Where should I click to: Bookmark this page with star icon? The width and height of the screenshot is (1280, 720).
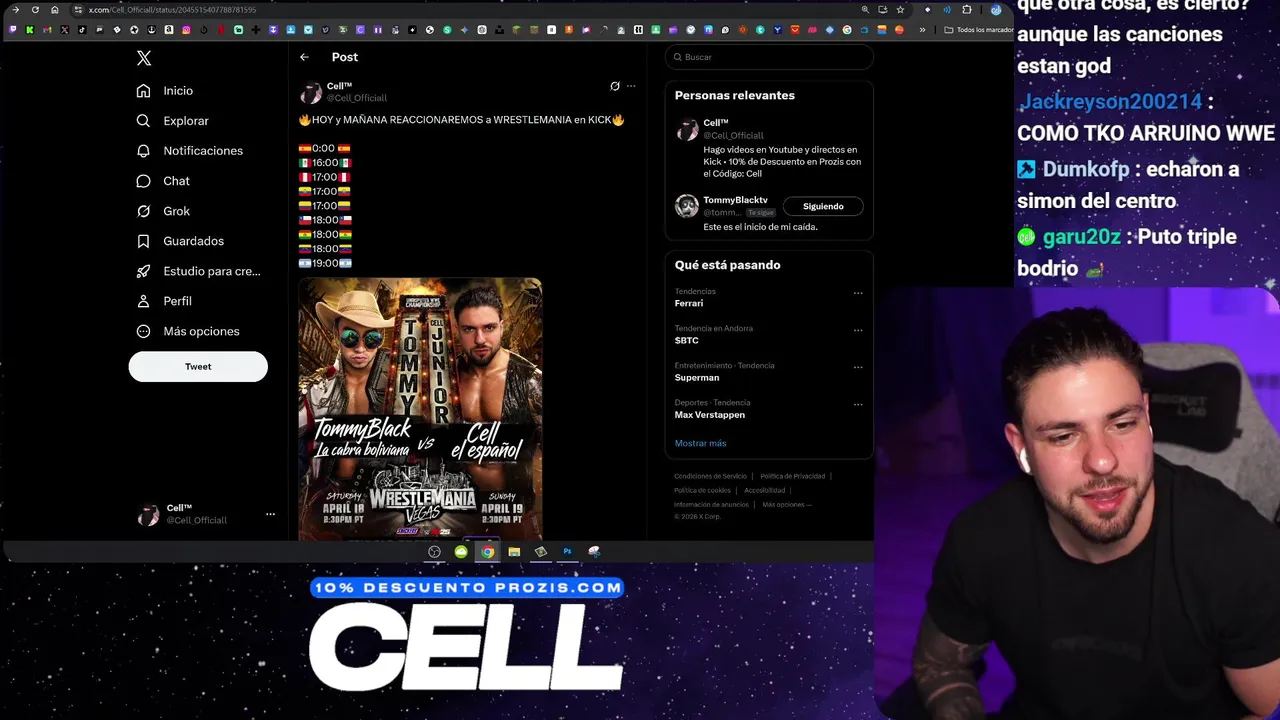pos(900,10)
